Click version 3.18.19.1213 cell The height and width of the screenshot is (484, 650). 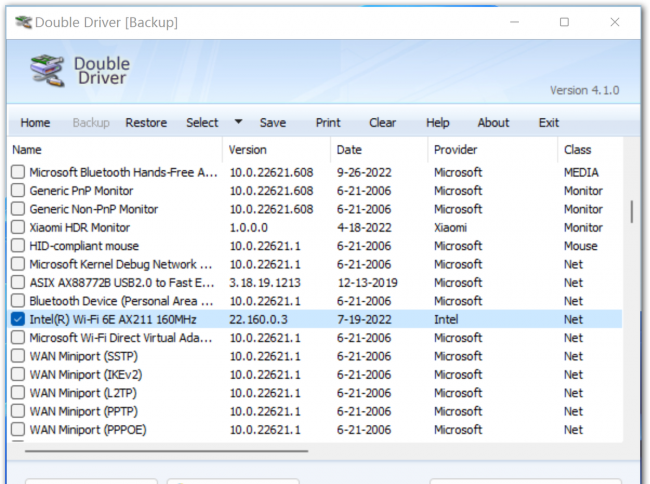265,283
